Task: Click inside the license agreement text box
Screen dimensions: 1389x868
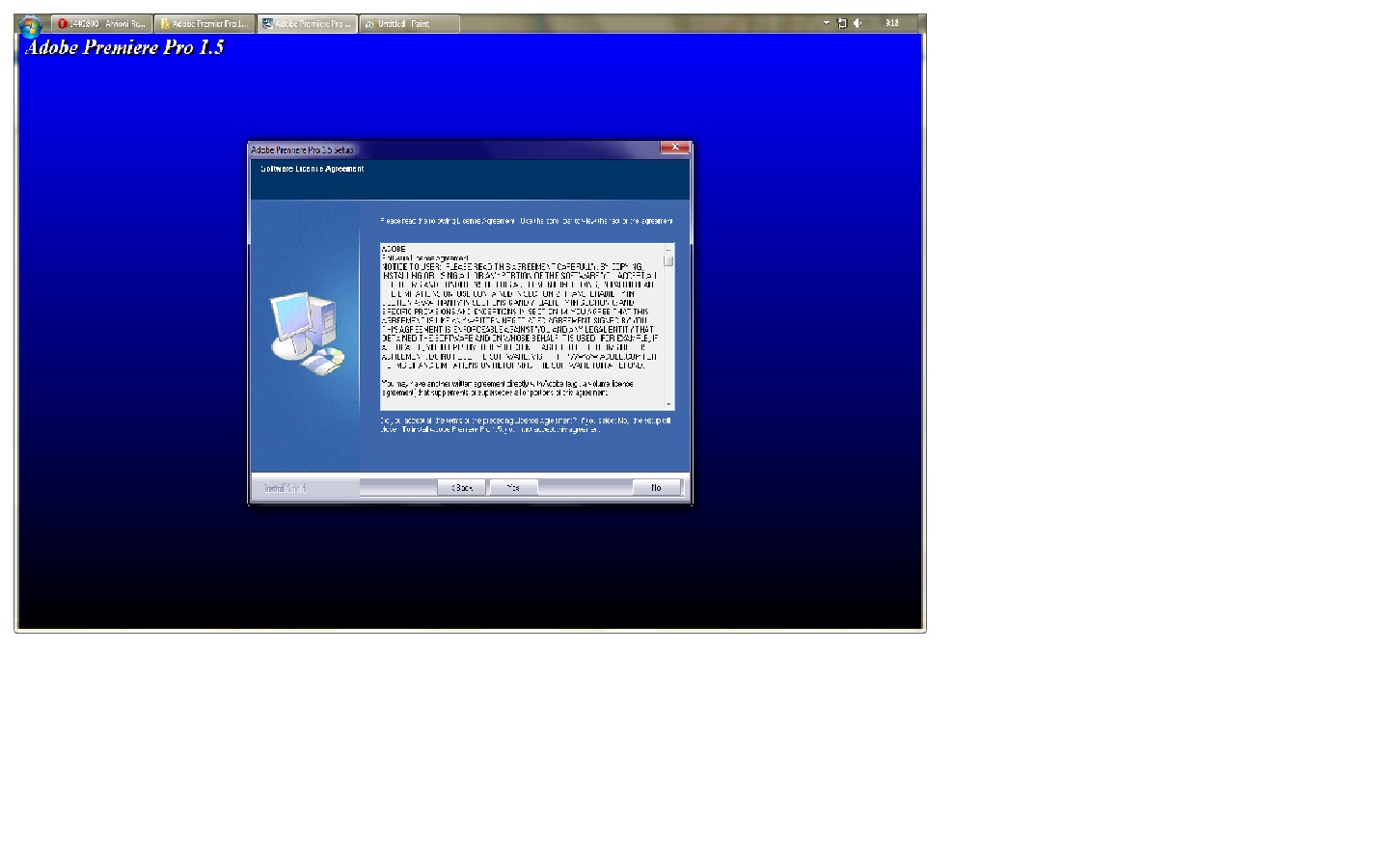Action: coord(522,327)
